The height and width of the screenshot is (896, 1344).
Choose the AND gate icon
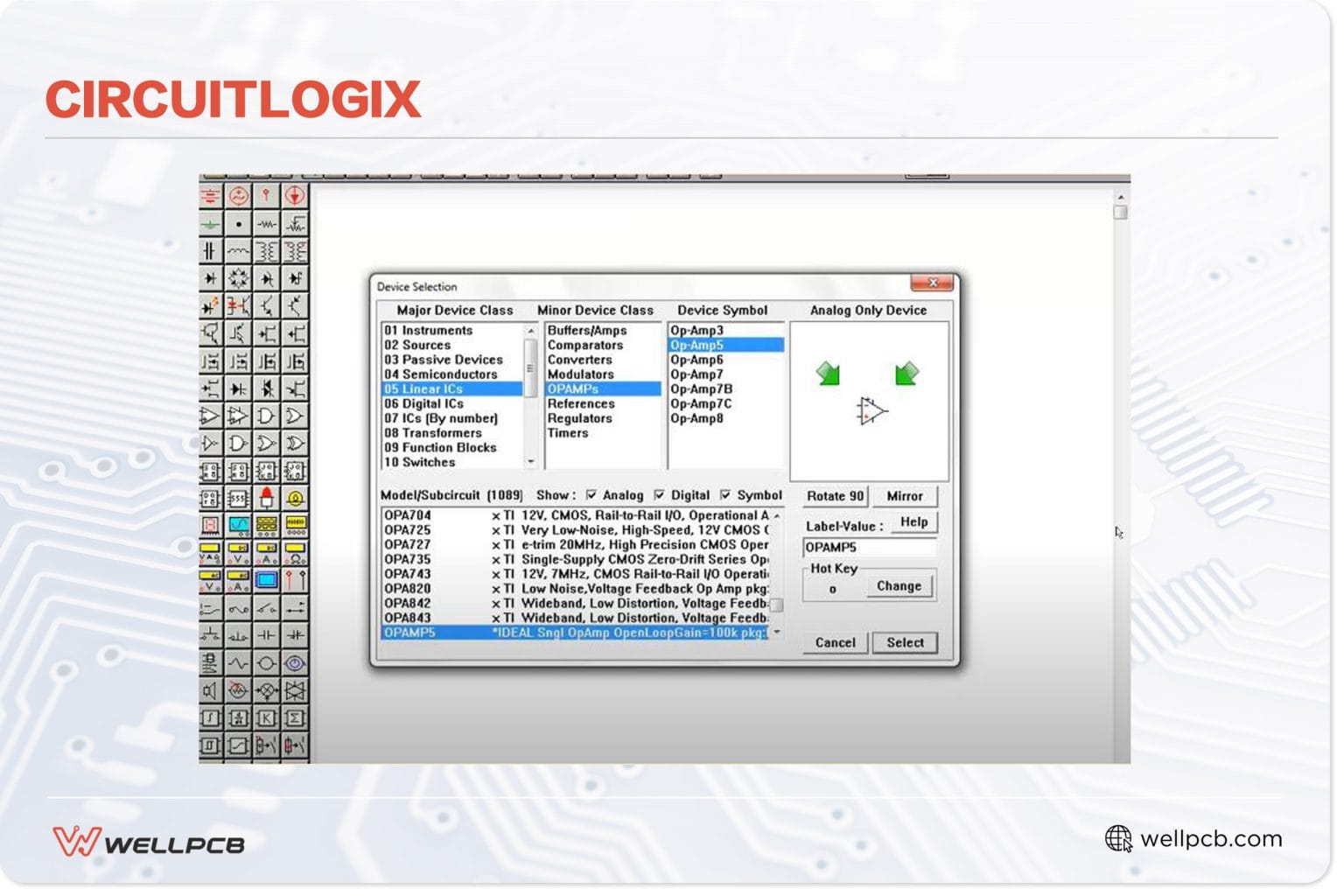coord(264,416)
